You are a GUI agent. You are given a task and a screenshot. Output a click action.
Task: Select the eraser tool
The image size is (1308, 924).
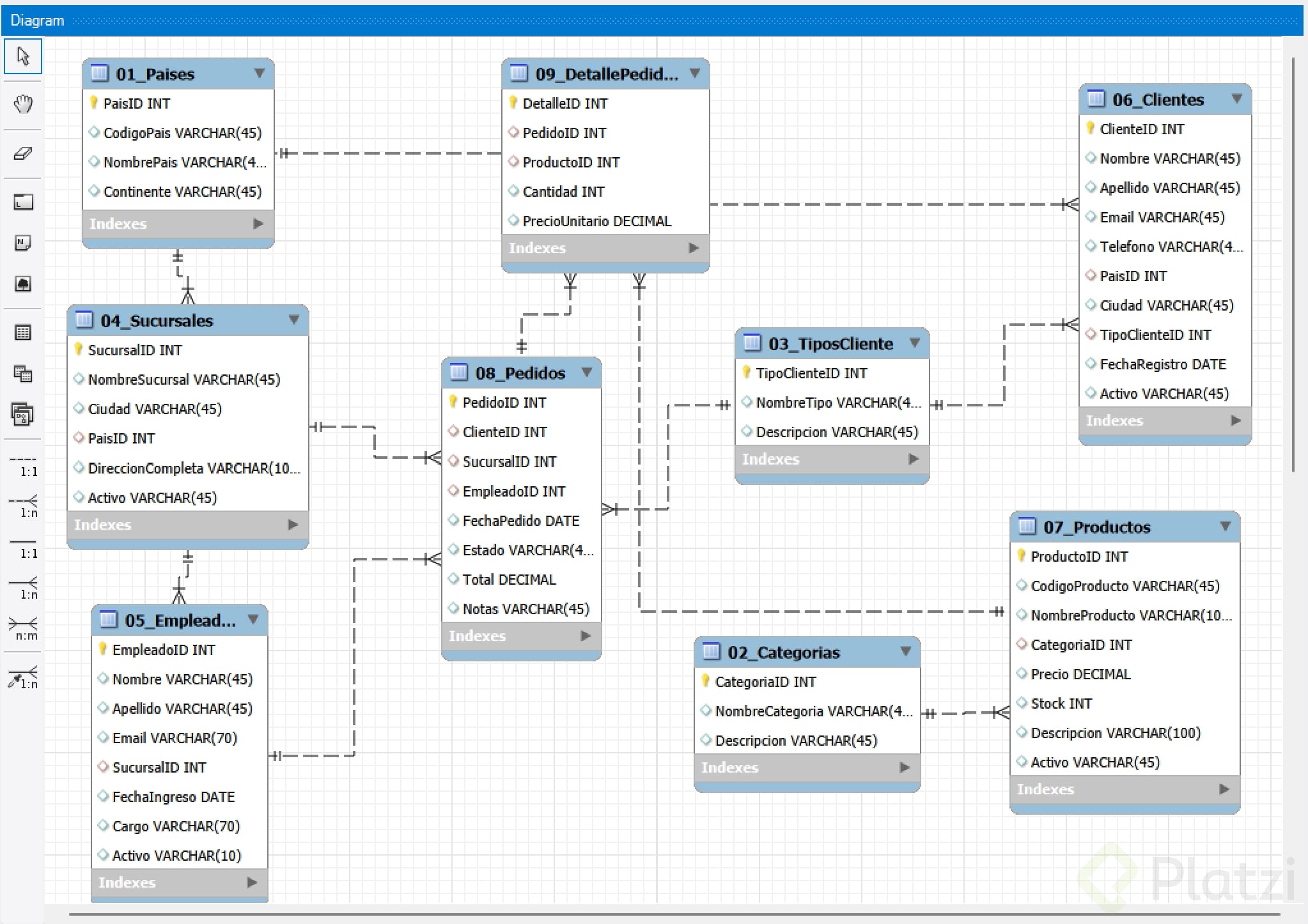23,153
